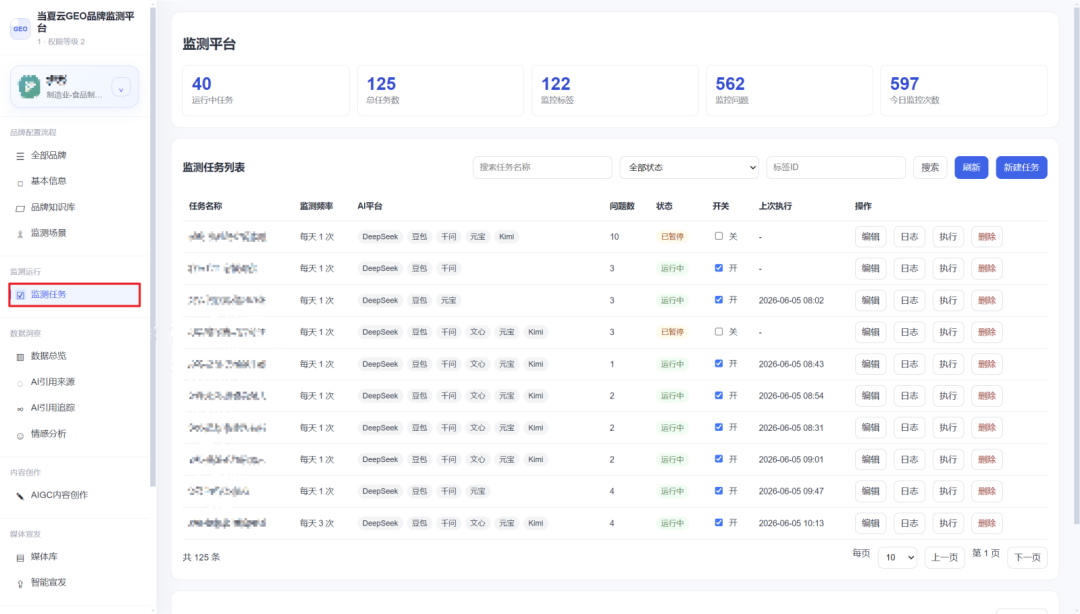The width and height of the screenshot is (1080, 614).
Task: Open the per-page count dropdown
Action: pyautogui.click(x=897, y=557)
